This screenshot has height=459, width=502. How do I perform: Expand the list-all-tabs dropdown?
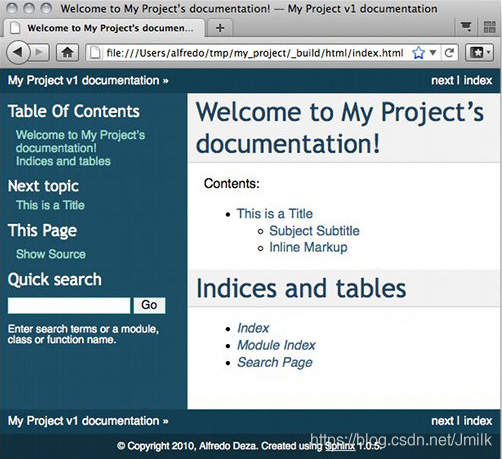[x=466, y=27]
